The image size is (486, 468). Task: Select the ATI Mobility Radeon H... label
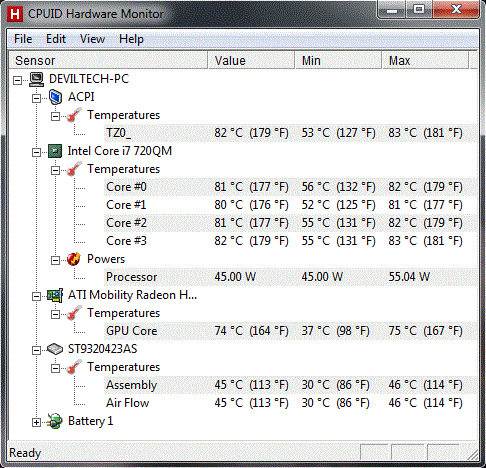tap(132, 295)
